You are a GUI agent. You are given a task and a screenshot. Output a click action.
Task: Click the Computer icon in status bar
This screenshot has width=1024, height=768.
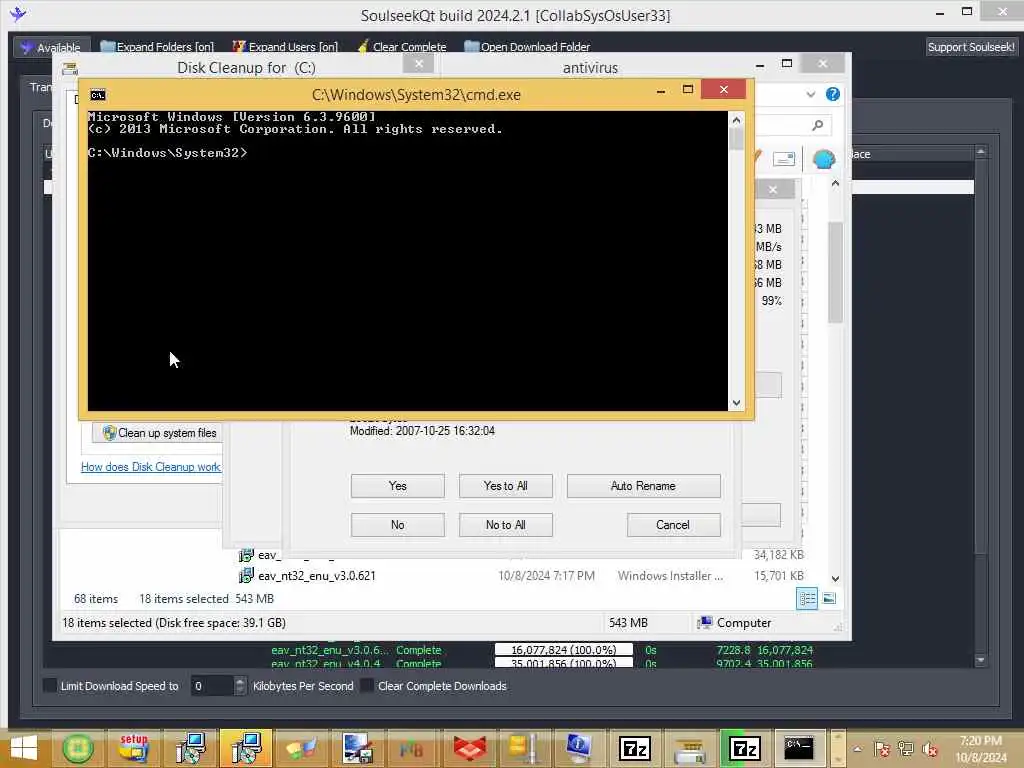[704, 622]
